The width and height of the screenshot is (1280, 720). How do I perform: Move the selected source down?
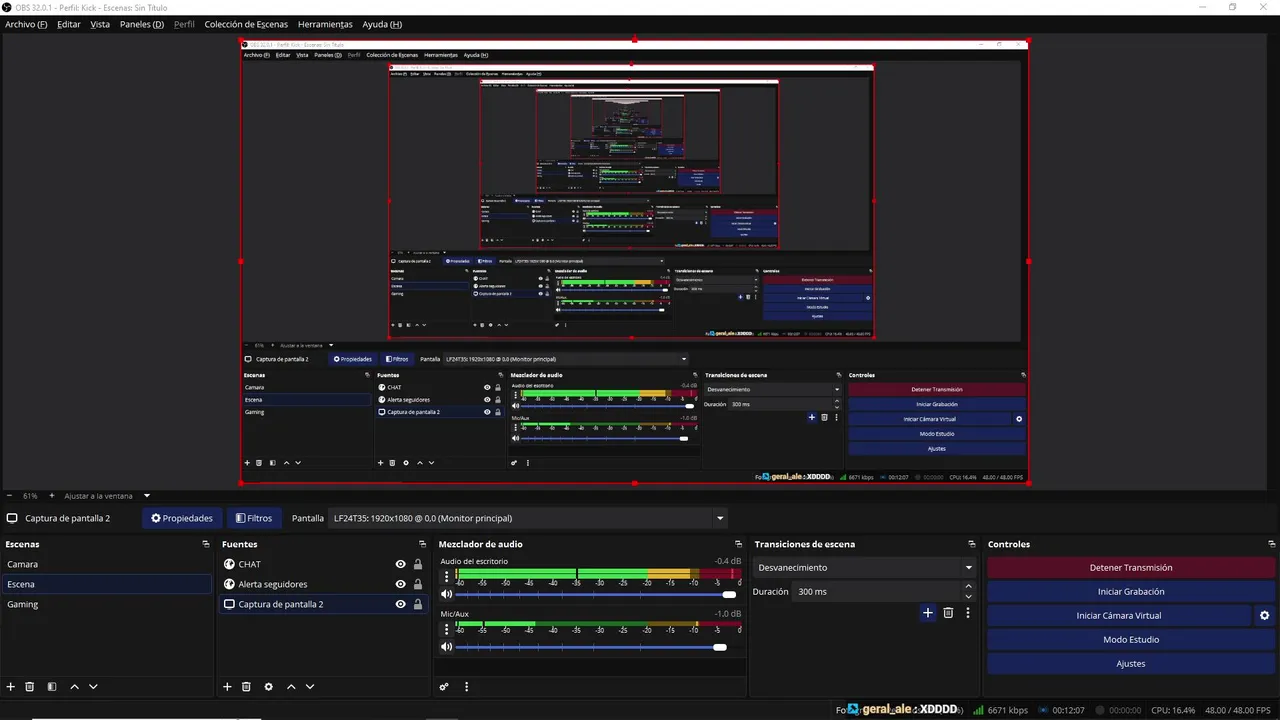pos(310,687)
